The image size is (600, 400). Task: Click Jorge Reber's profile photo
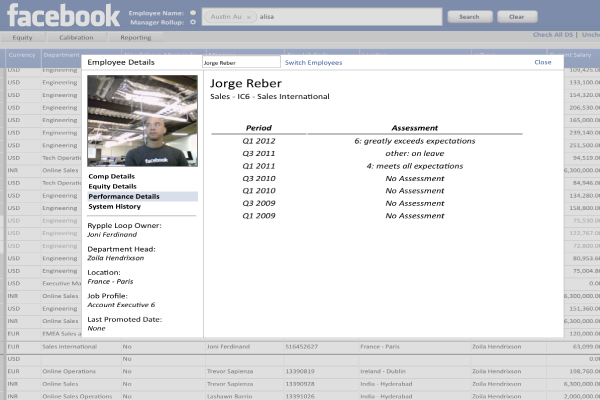point(142,121)
